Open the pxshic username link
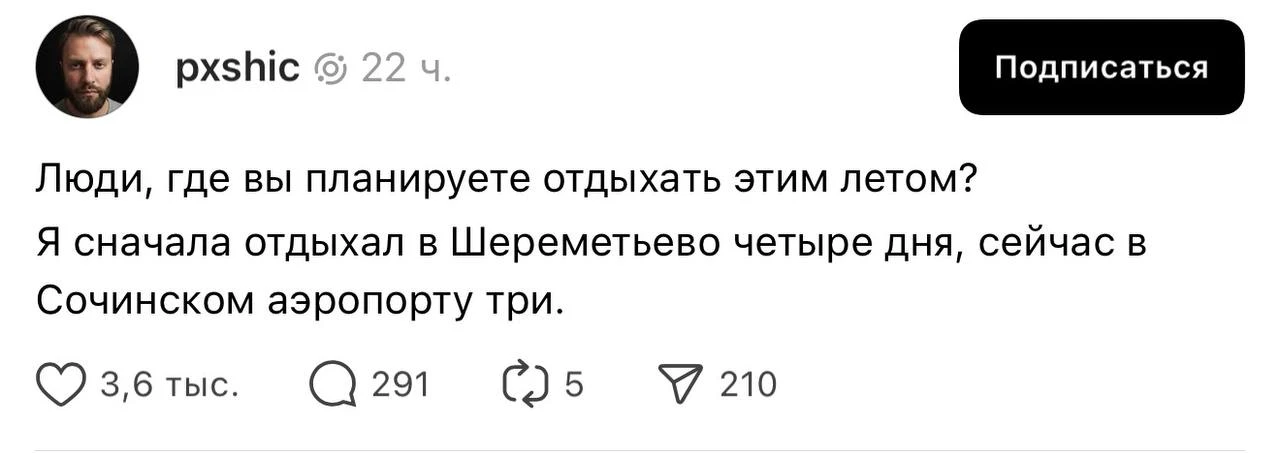Viewport: 1280px width, 453px height. tap(236, 68)
